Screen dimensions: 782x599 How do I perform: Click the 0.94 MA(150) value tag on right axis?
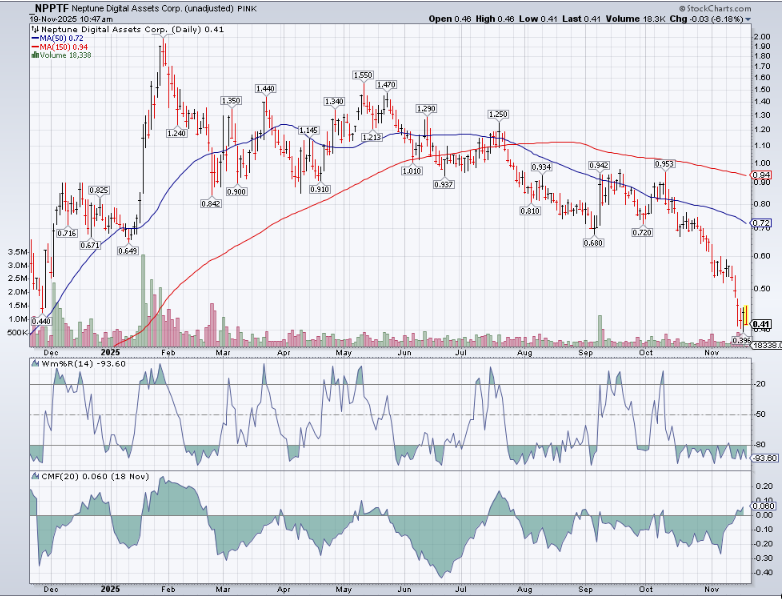(x=760, y=174)
